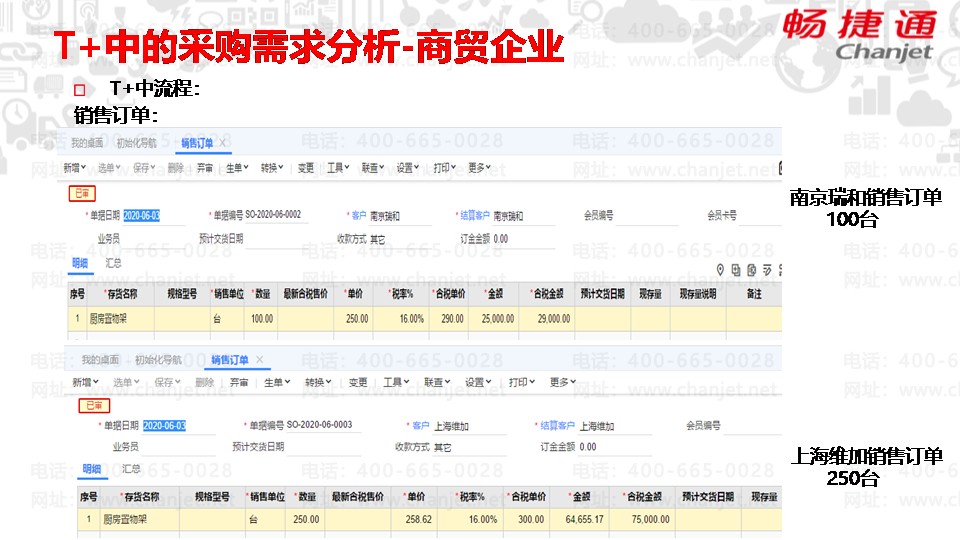Open 工具 dropdown in the 上海维加 order toolbar
This screenshot has width=960, height=540.
tap(396, 382)
